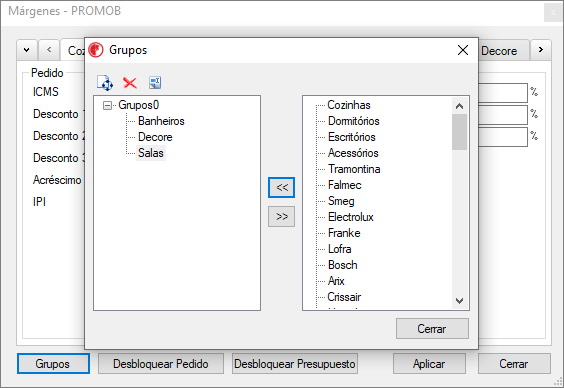Click the right list scrollbar thumb

[x=459, y=132]
